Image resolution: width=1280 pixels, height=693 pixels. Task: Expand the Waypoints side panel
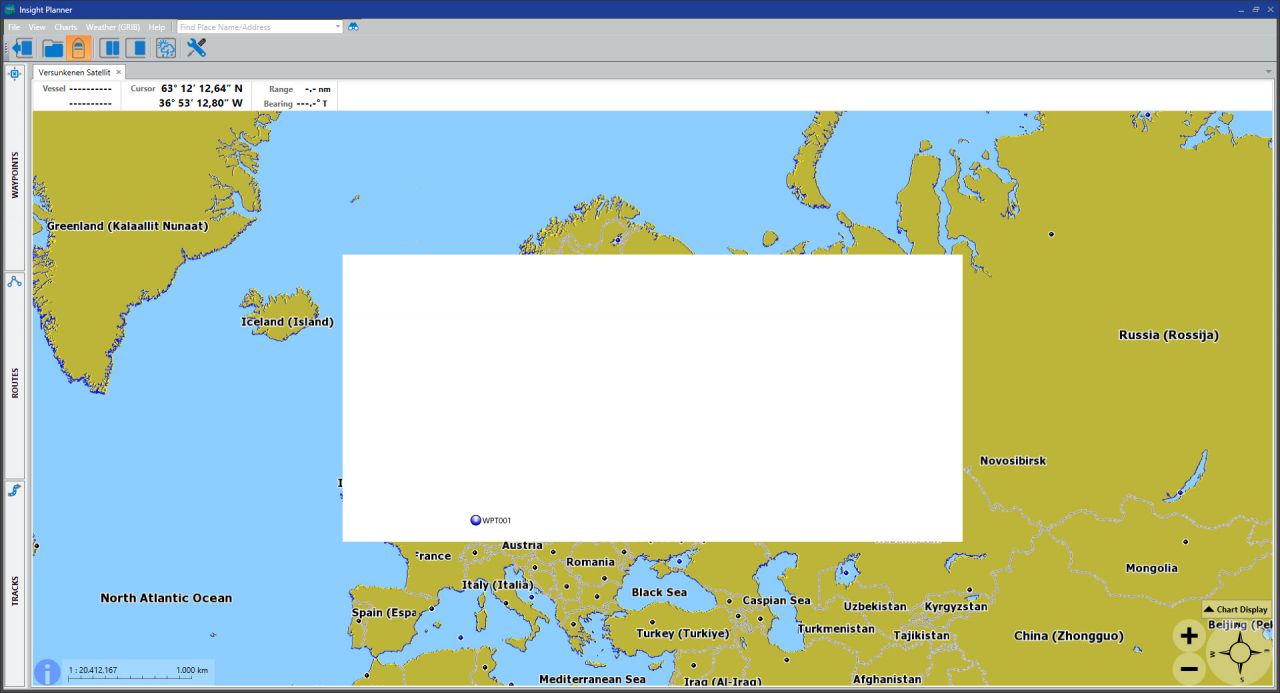click(x=15, y=175)
